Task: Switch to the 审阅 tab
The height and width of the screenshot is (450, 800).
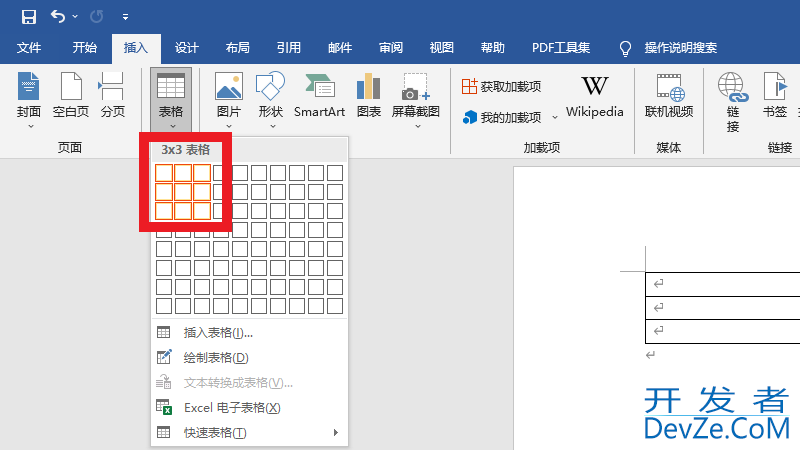Action: 391,48
